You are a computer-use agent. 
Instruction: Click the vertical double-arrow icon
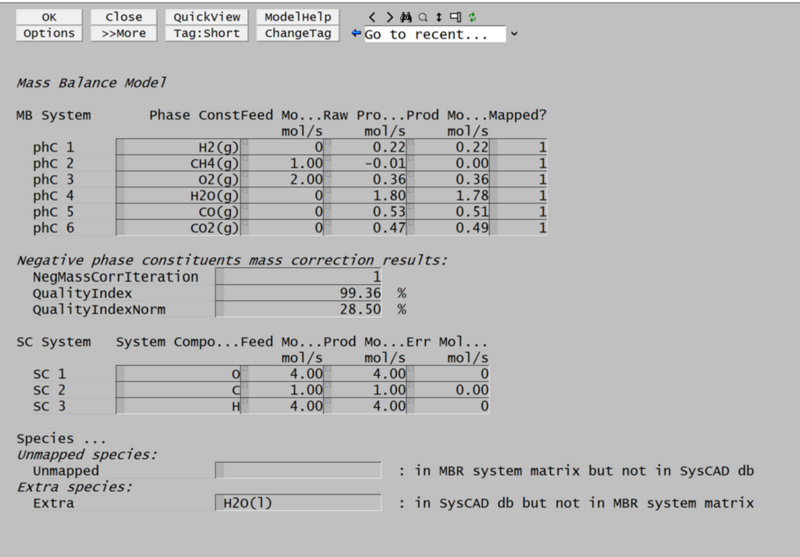point(439,17)
